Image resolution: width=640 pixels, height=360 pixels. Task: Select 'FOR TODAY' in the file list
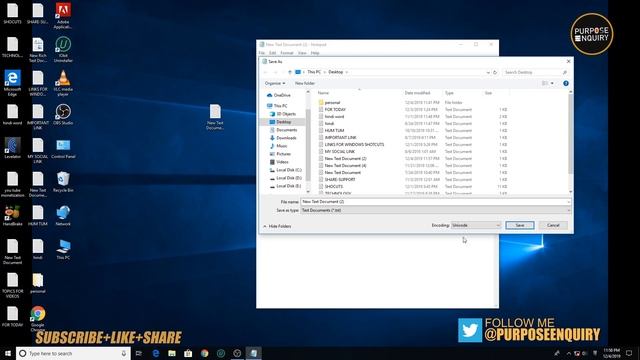335,110
